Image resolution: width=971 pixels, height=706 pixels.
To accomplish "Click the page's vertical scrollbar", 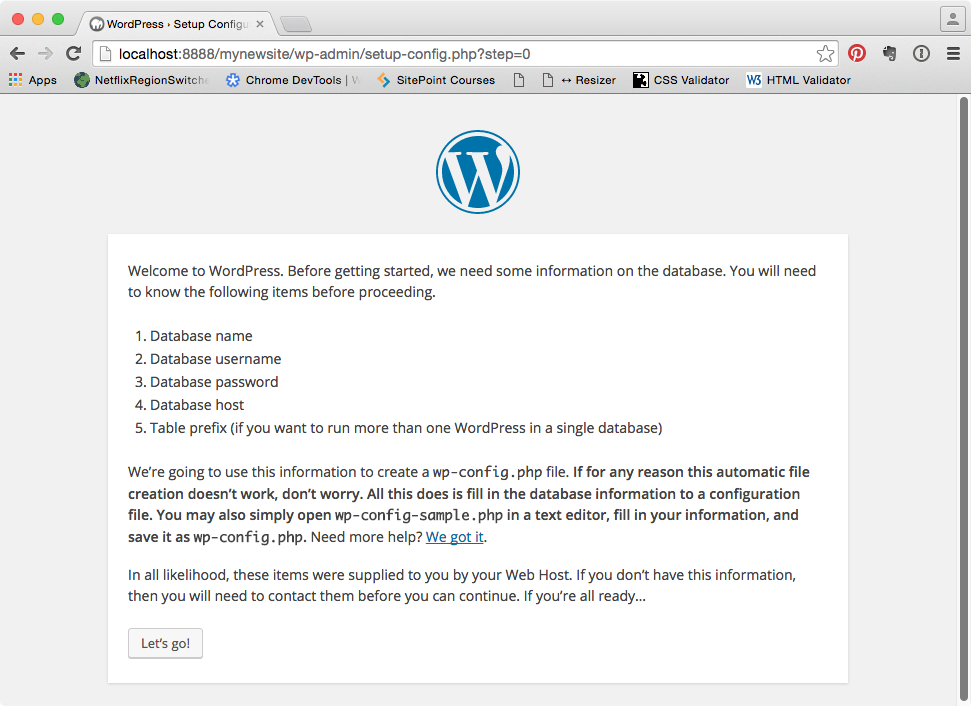I will (x=964, y=399).
